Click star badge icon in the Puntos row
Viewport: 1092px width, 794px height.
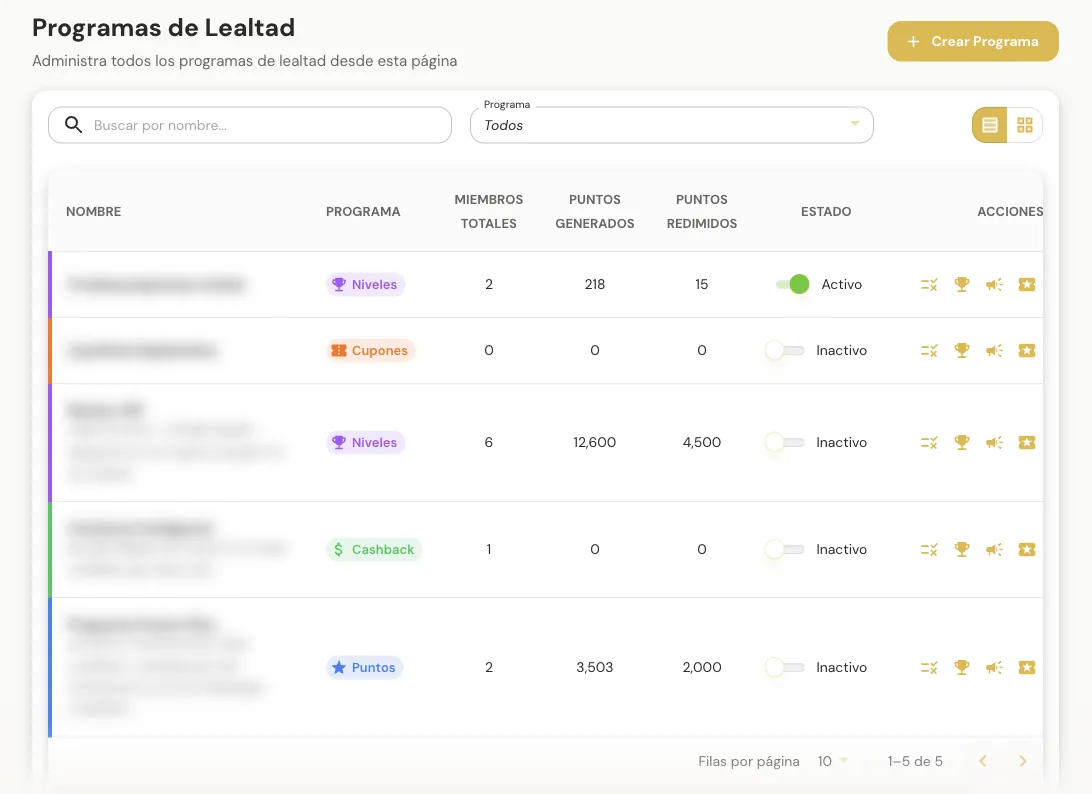coord(1027,667)
